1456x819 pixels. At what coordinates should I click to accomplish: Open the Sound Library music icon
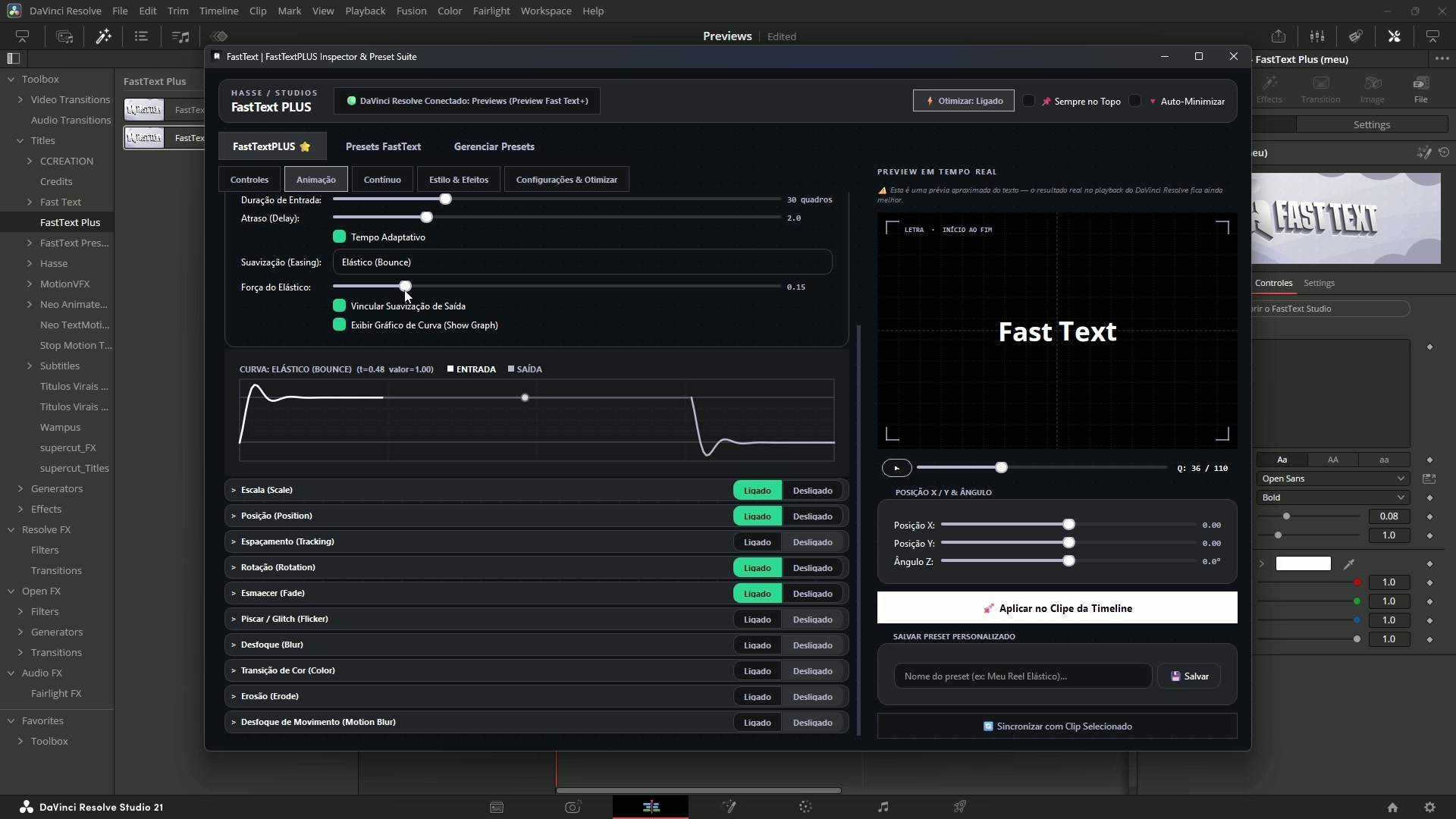pyautogui.click(x=180, y=36)
